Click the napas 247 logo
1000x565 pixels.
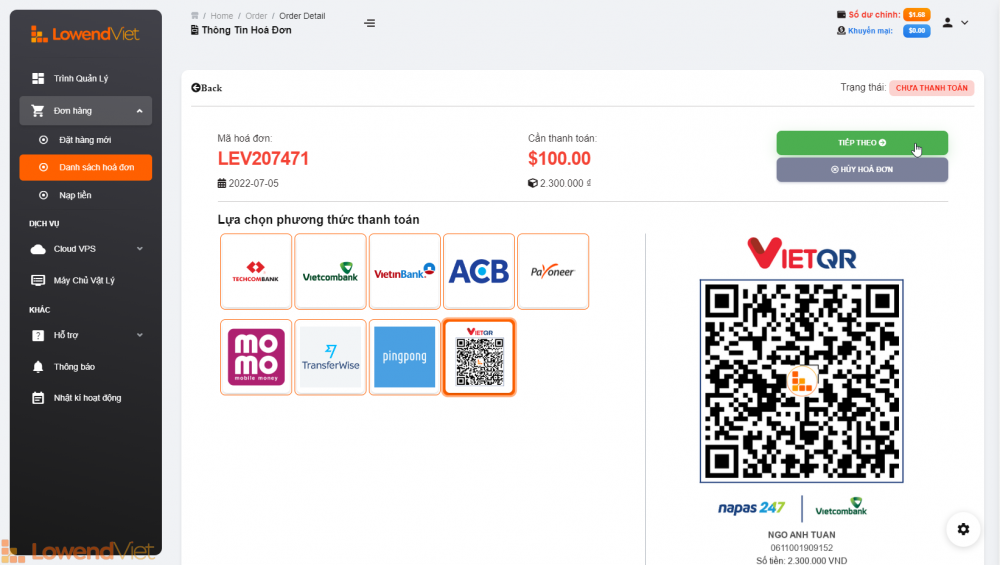pos(751,508)
